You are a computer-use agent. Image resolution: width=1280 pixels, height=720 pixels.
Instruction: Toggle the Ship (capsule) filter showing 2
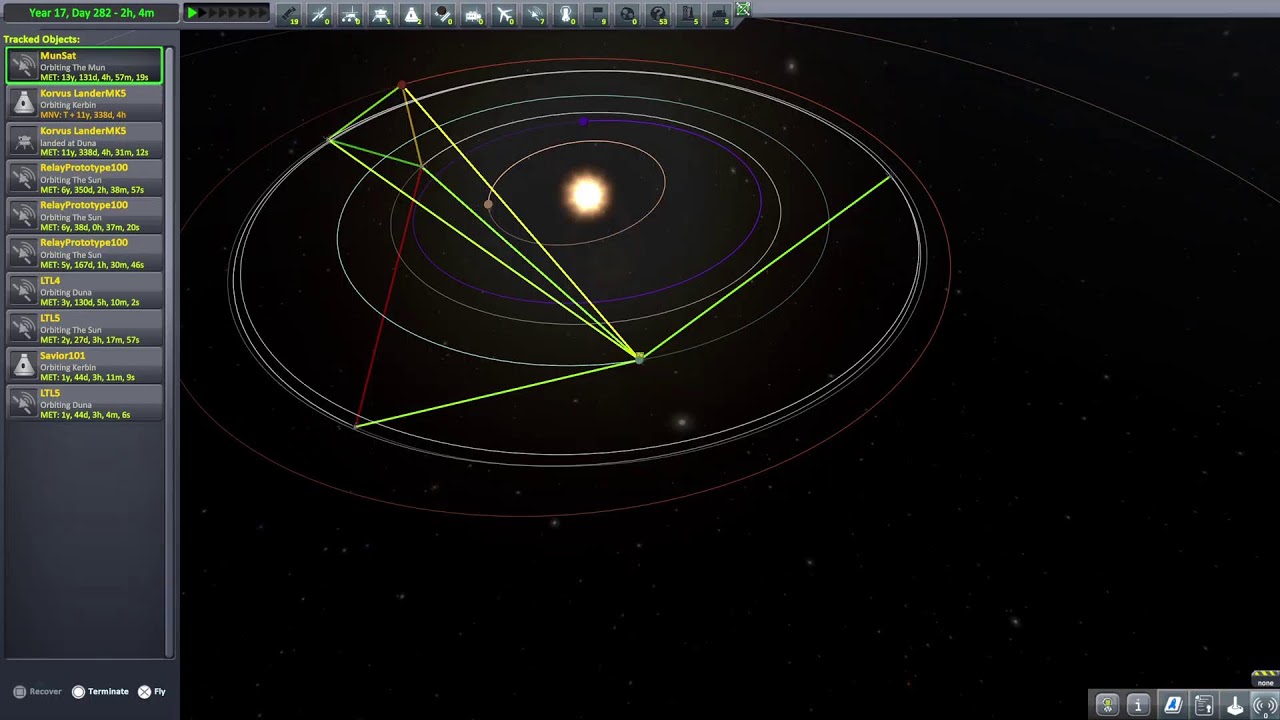tap(412, 14)
